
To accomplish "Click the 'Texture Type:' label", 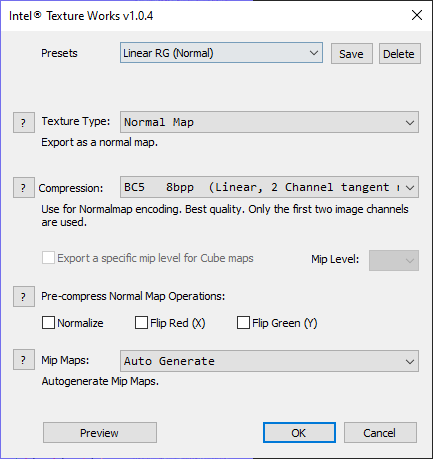I will point(76,121).
